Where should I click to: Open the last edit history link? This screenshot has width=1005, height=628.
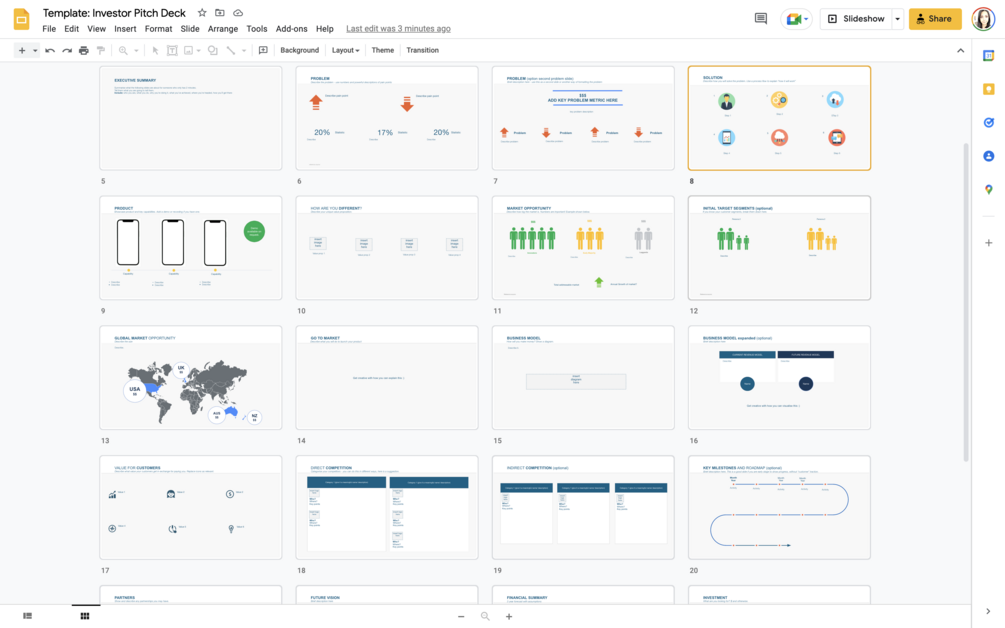(398, 29)
